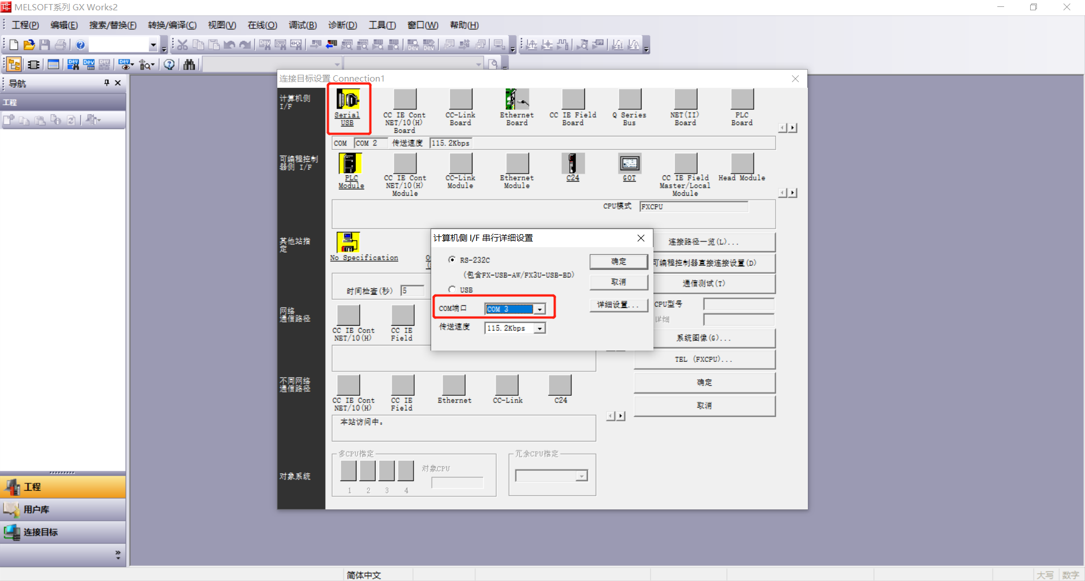1085x581 pixels.
Task: Click 简体中文 in the status bar
Action: [x=363, y=575]
